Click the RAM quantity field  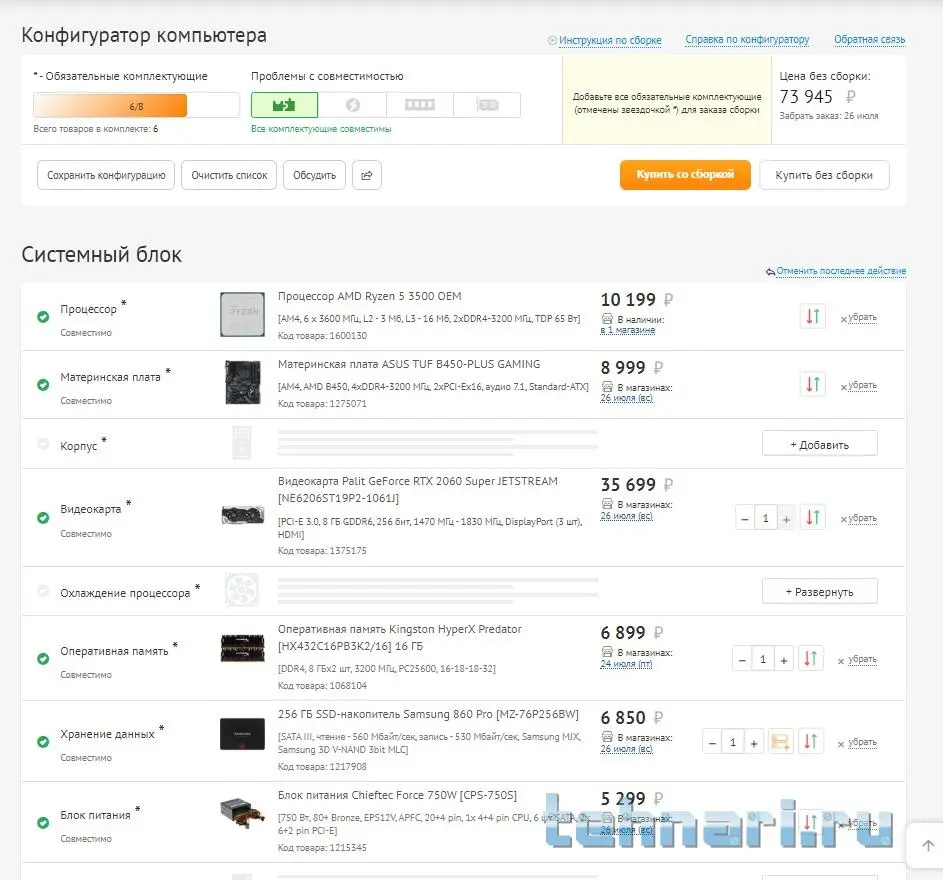[x=763, y=659]
